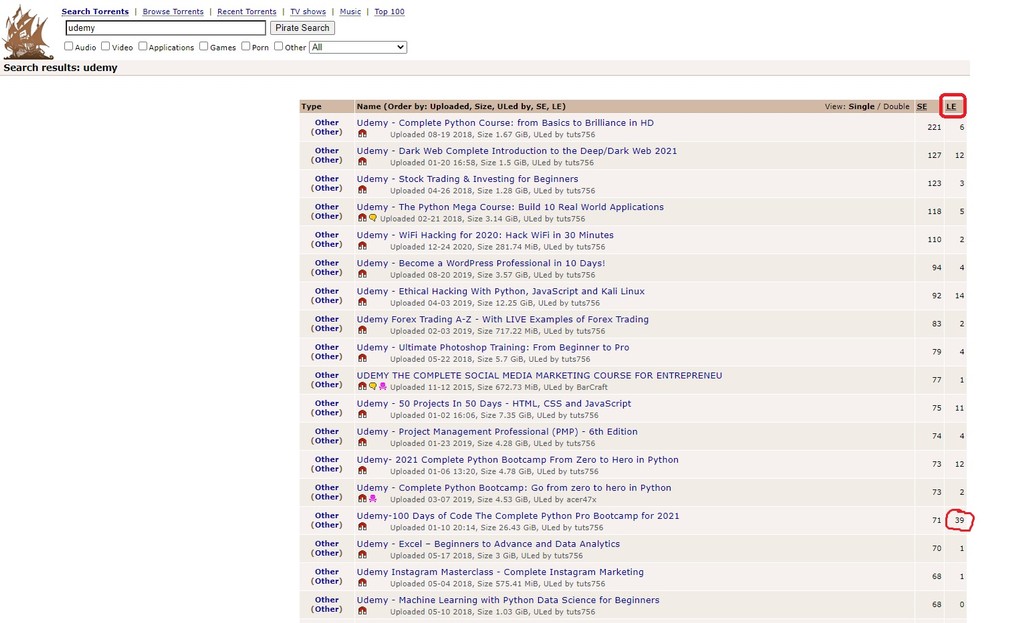This screenshot has height=623, width=1024.
Task: Open magnet link for The Python Mega Course
Action: tap(362, 218)
